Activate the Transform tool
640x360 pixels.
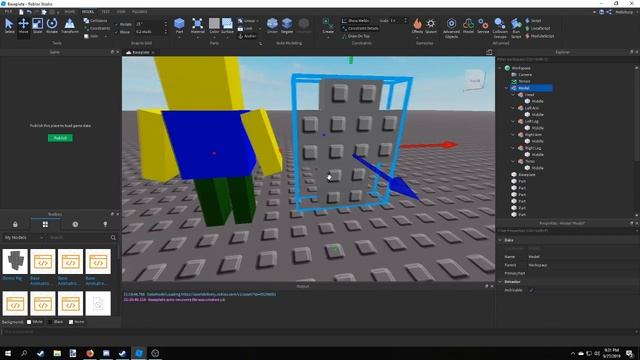coord(69,26)
